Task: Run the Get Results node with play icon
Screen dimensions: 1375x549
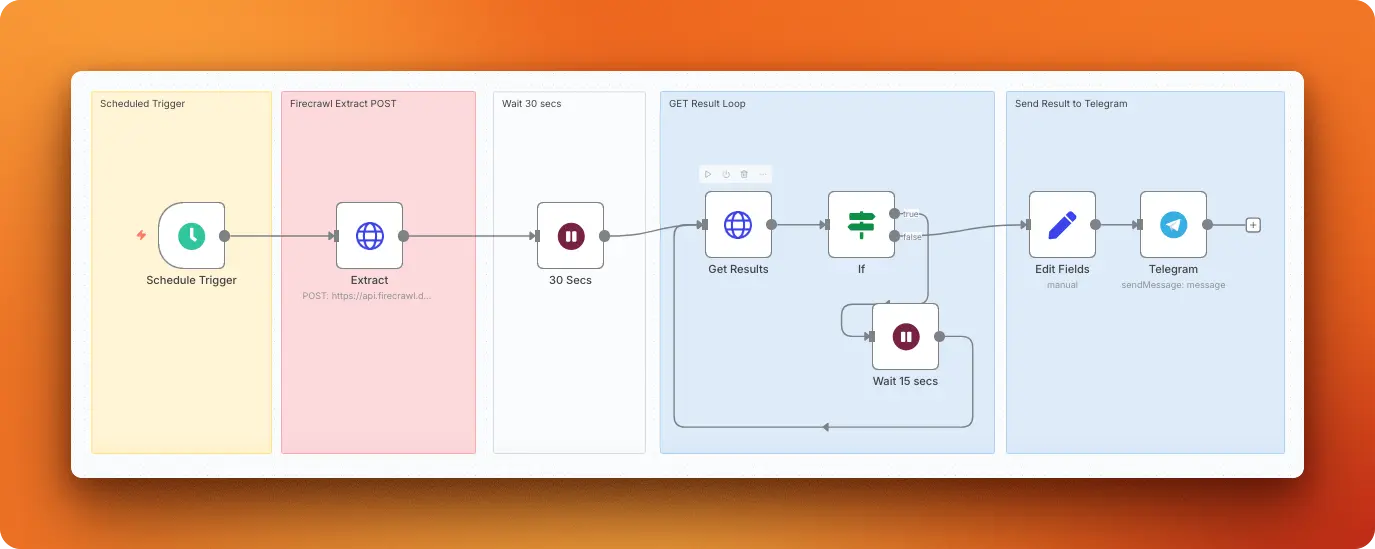Action: coord(709,174)
